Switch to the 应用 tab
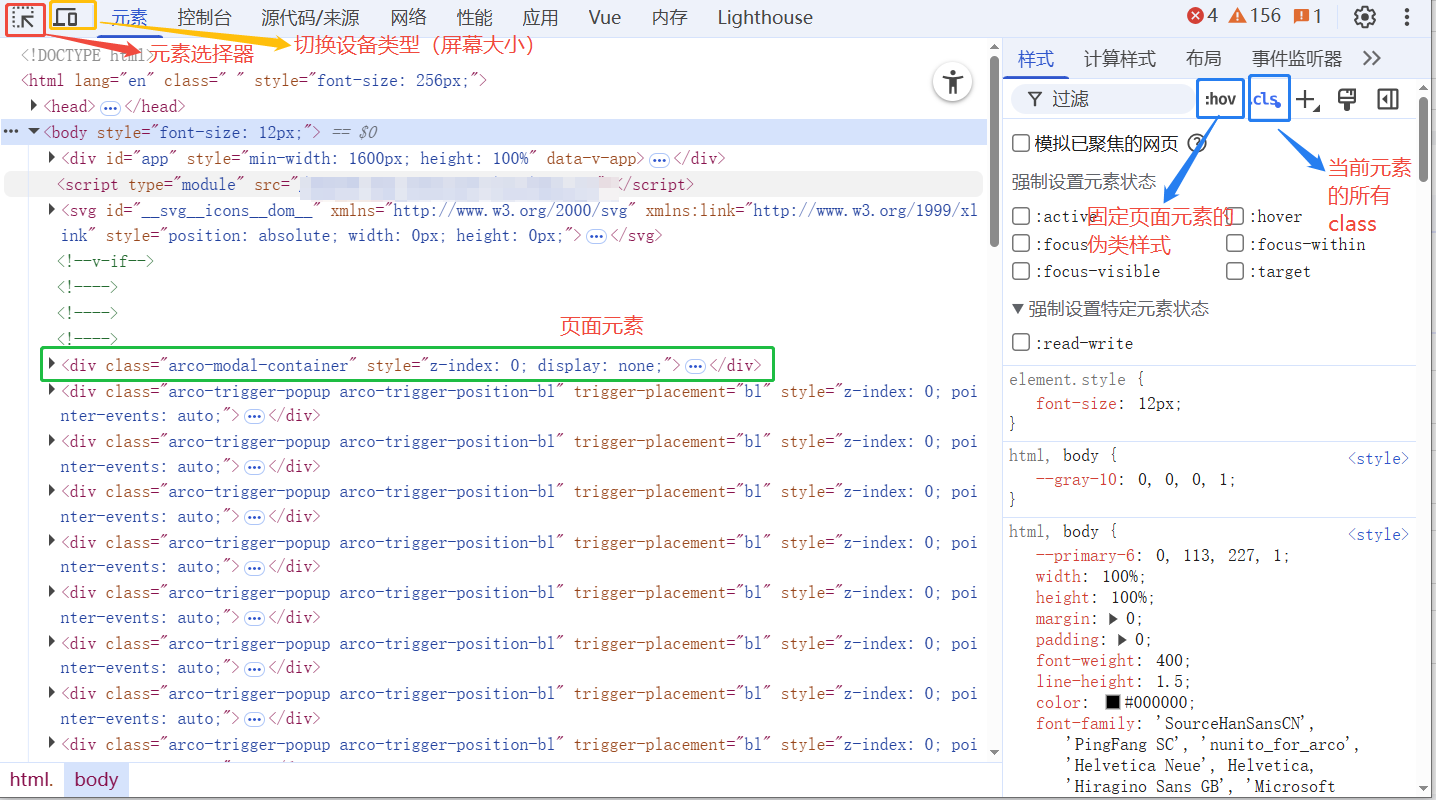1436x800 pixels. pos(541,17)
